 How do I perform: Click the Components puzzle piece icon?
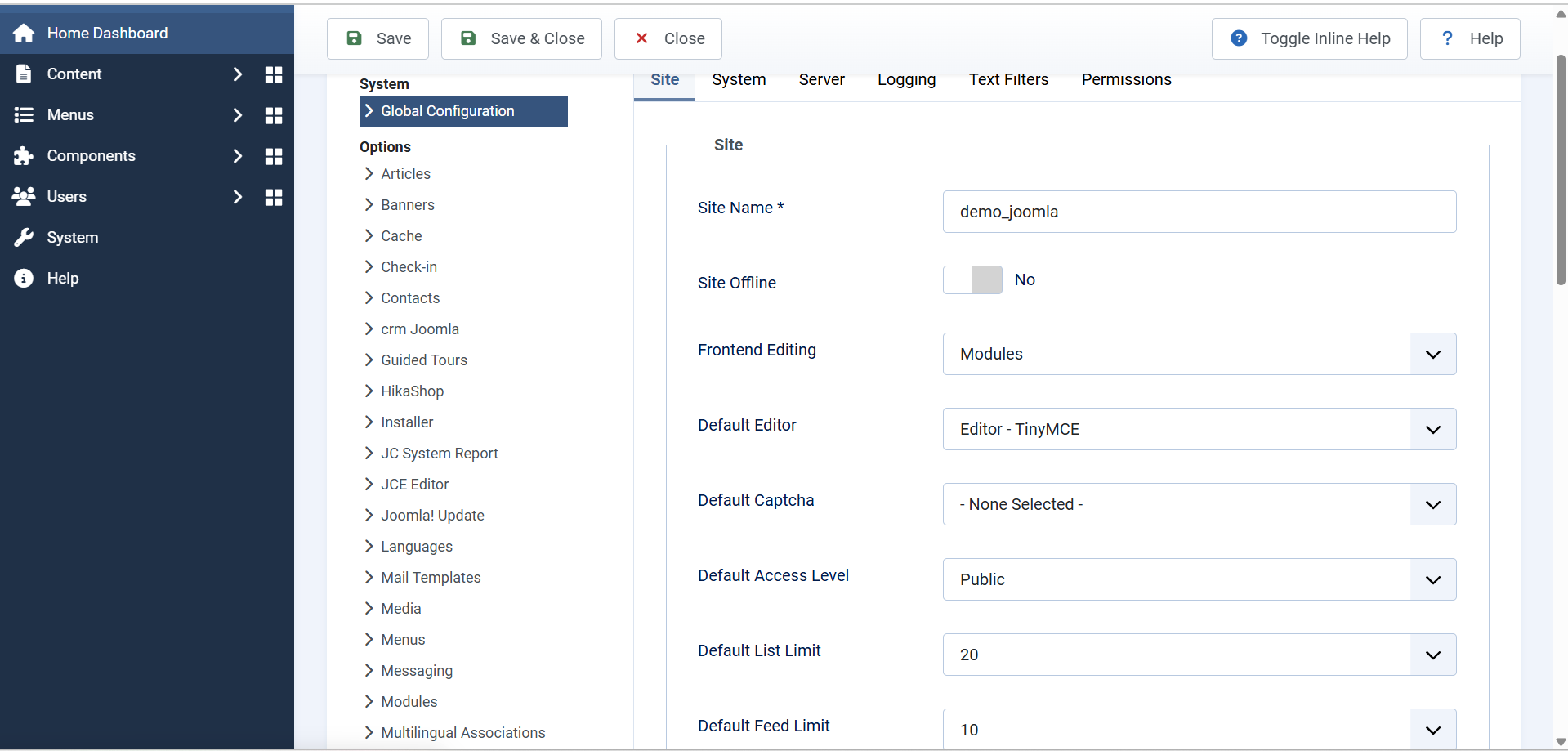(x=24, y=156)
